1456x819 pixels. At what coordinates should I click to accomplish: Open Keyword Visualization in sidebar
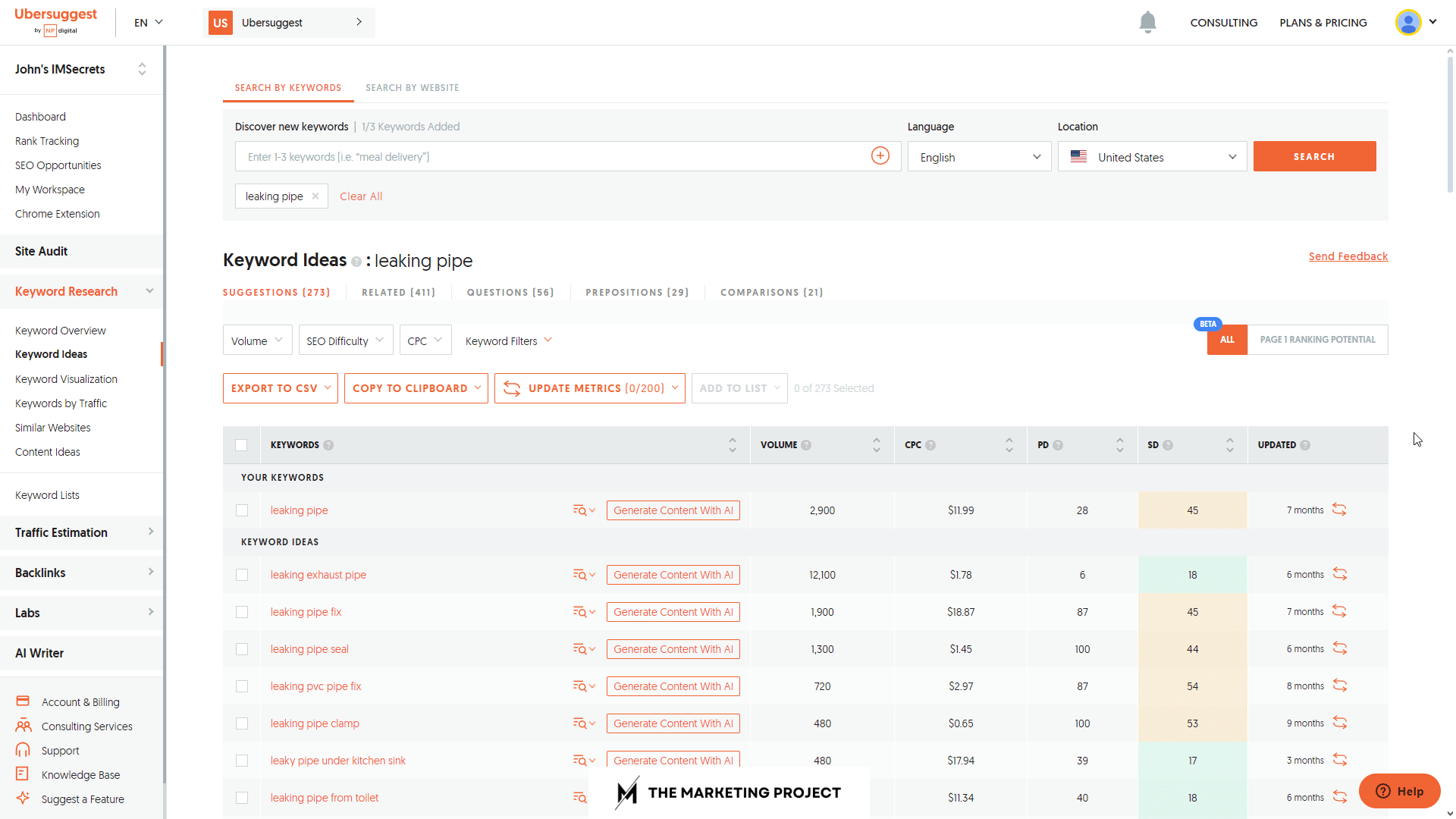[67, 379]
